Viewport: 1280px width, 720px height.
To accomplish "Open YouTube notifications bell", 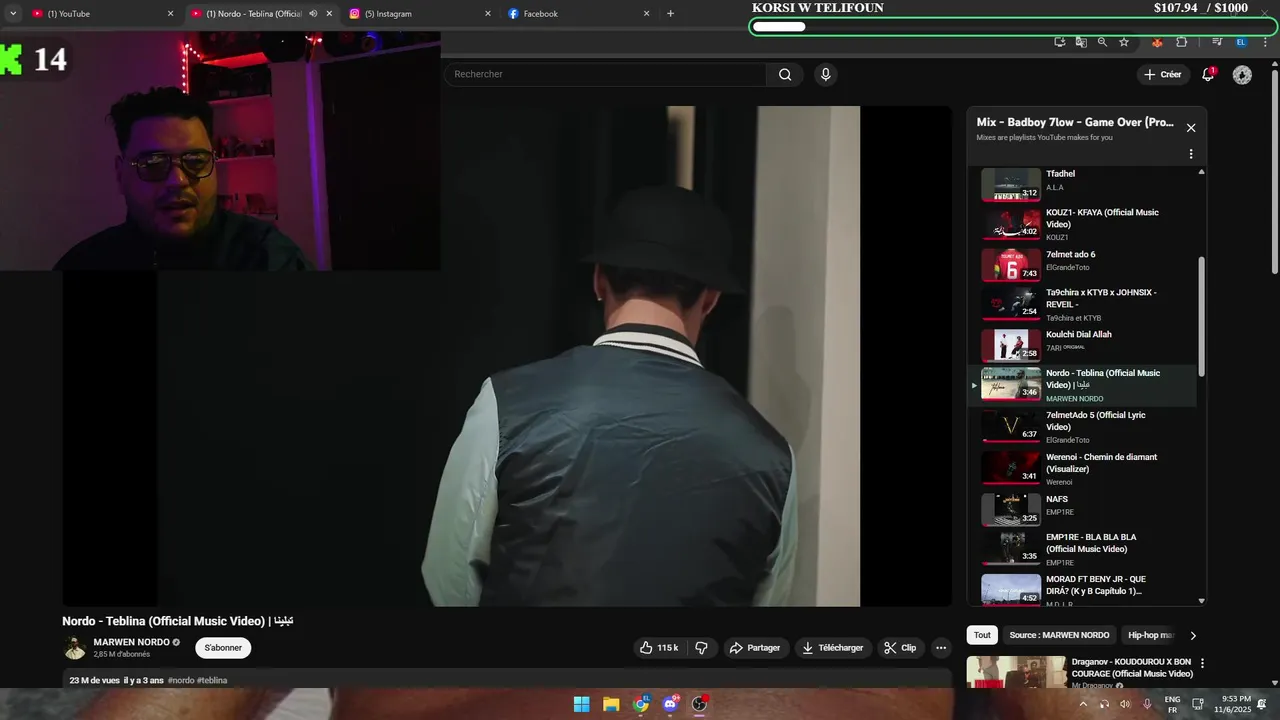I will tap(1208, 74).
